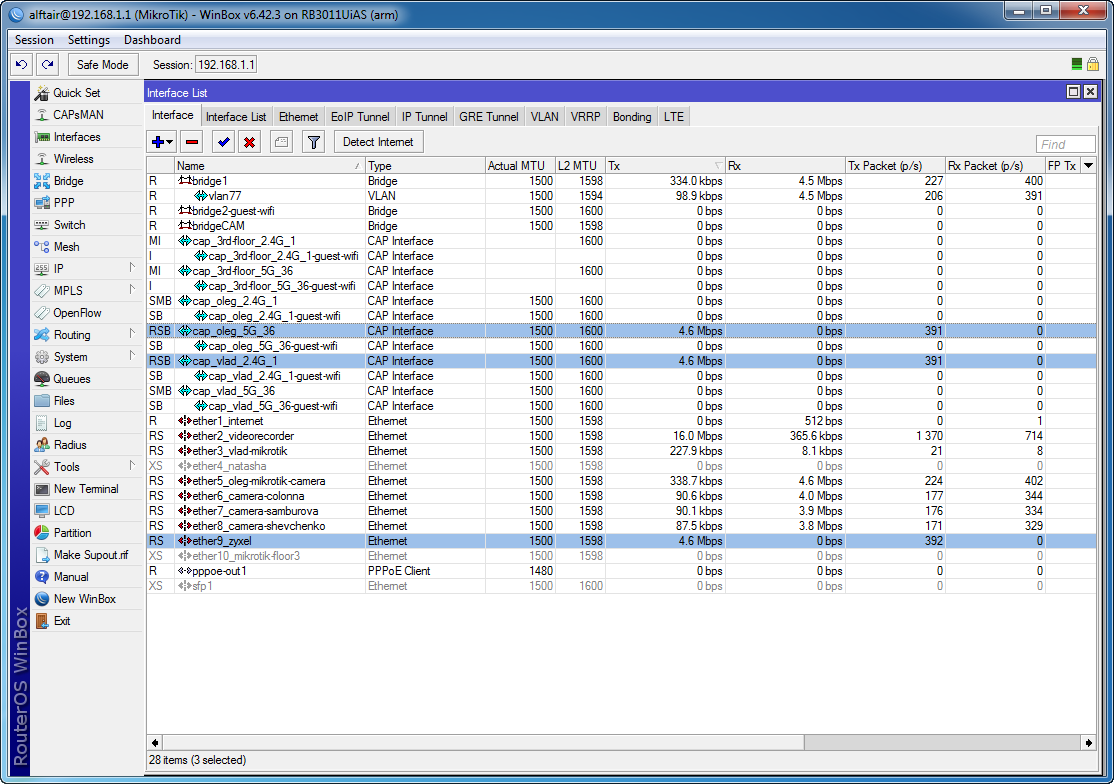Expand the Tools submenu
This screenshot has height=784, width=1114.
pyautogui.click(x=132, y=466)
